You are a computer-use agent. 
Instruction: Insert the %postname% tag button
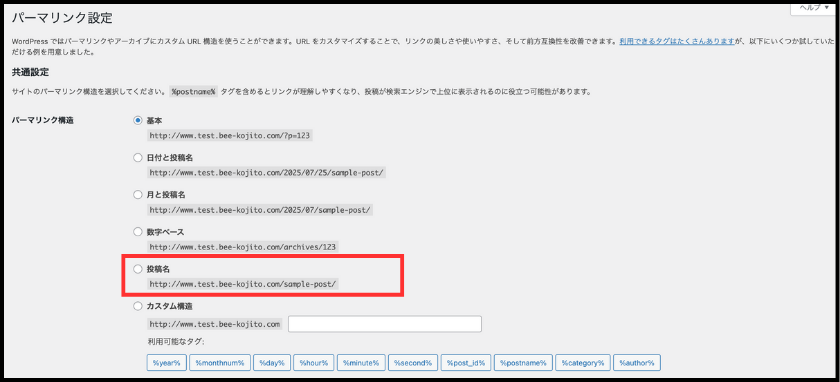click(523, 363)
